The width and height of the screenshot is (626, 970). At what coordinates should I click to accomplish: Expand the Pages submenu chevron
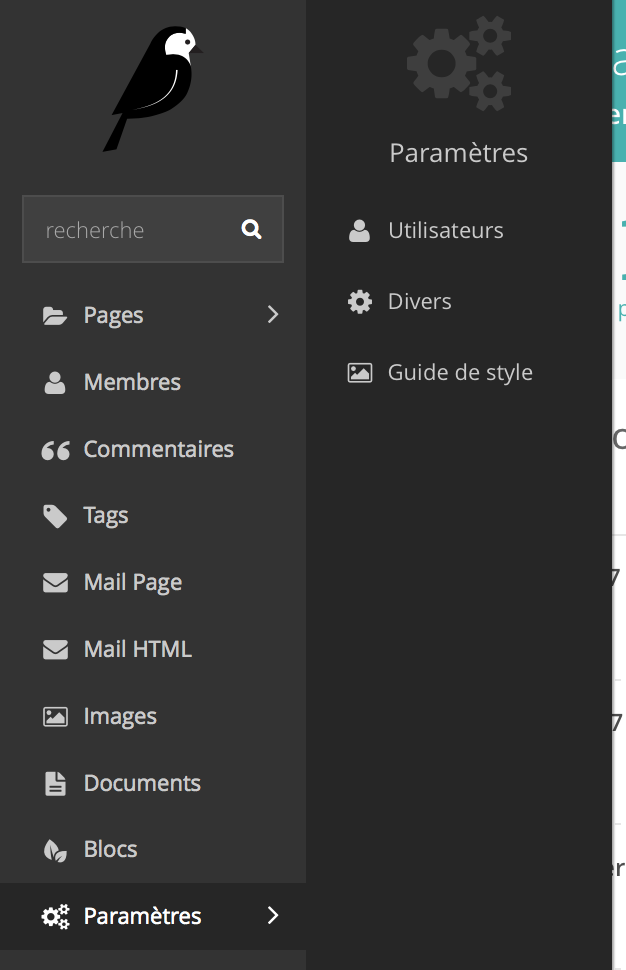[272, 314]
